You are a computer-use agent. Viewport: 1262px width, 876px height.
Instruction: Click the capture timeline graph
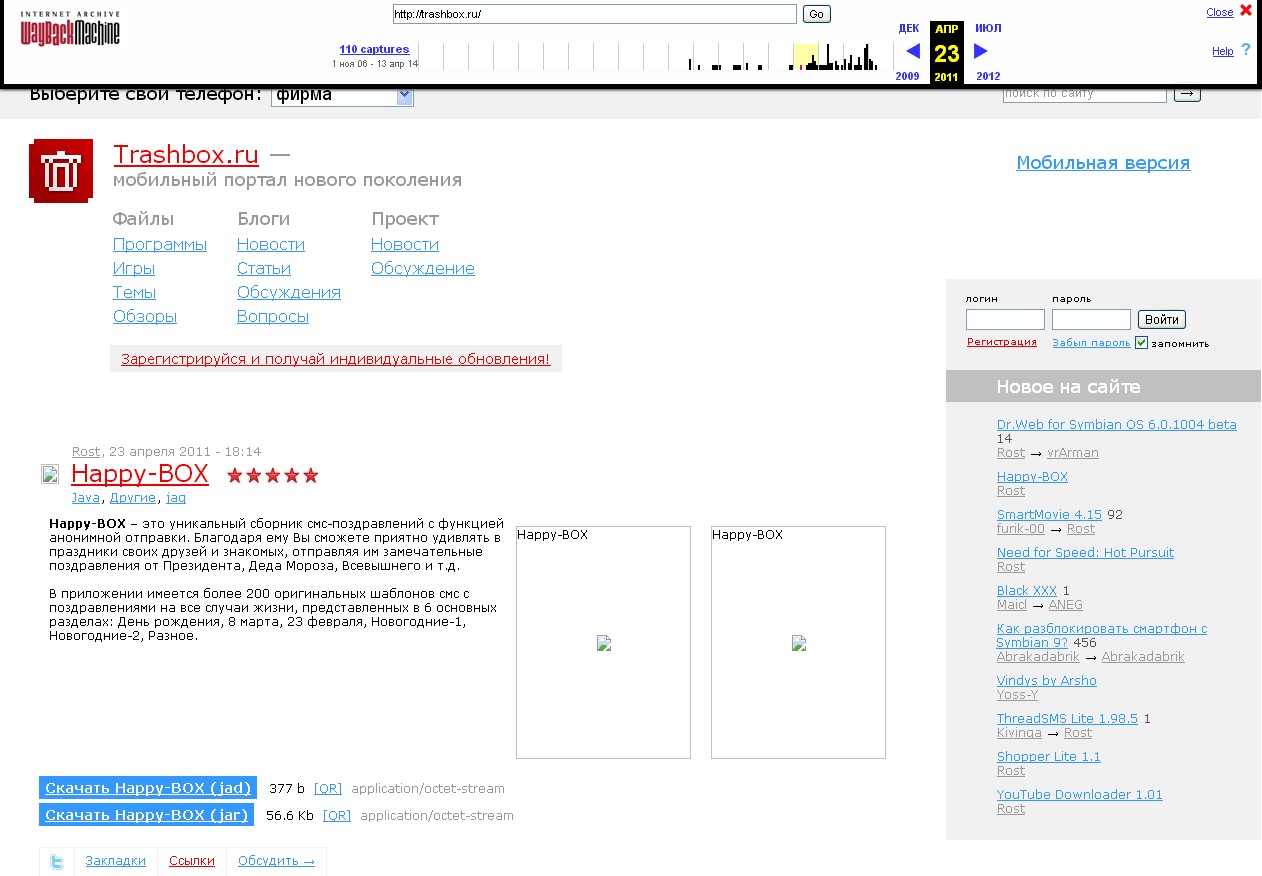tap(655, 57)
